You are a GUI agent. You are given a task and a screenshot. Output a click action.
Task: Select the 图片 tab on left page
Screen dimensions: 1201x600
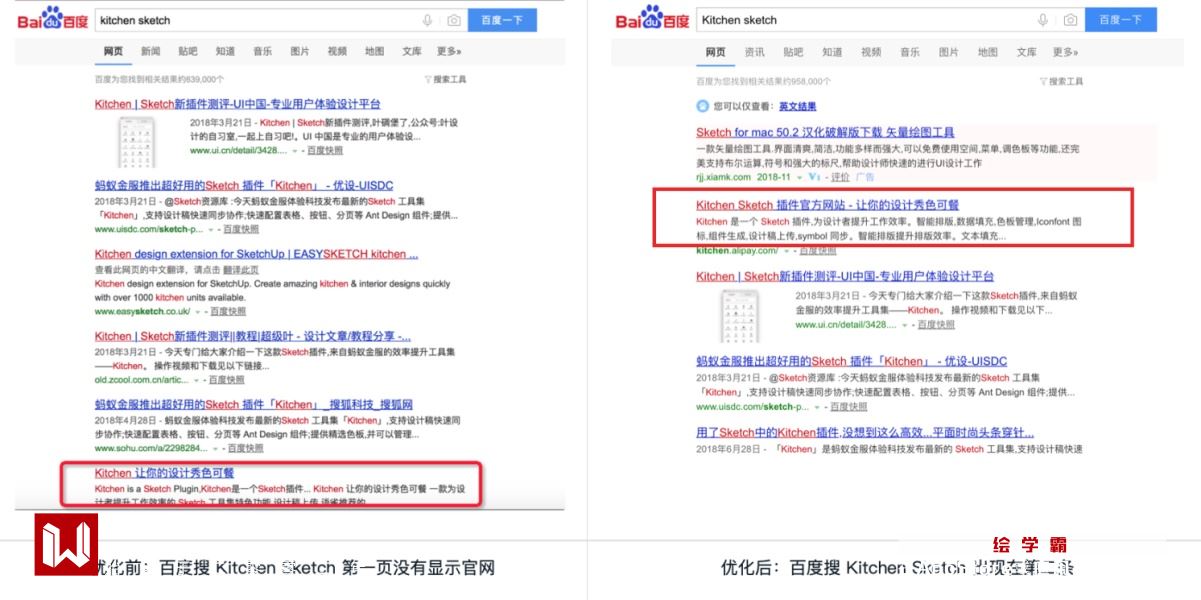coord(300,51)
